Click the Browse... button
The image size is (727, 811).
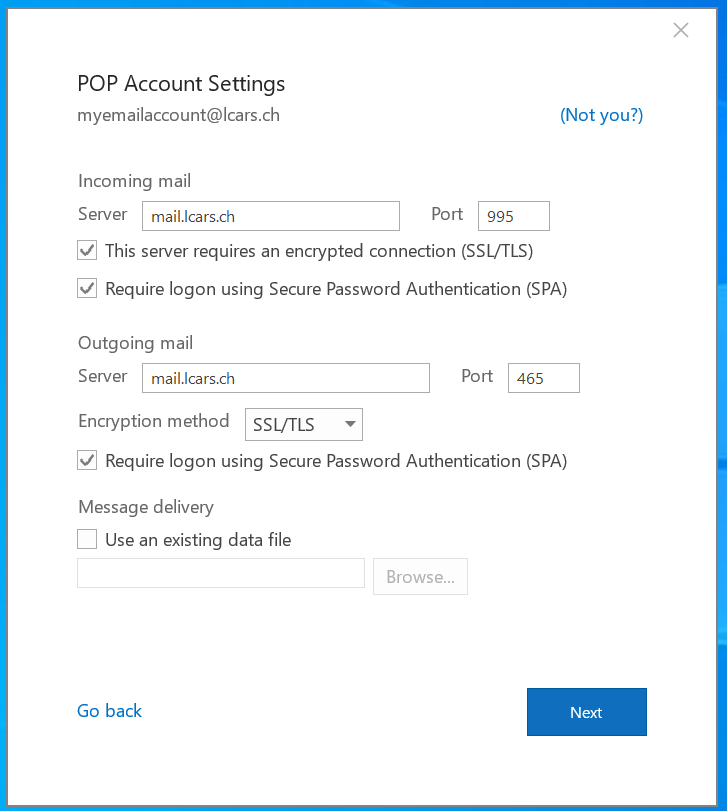click(x=420, y=577)
